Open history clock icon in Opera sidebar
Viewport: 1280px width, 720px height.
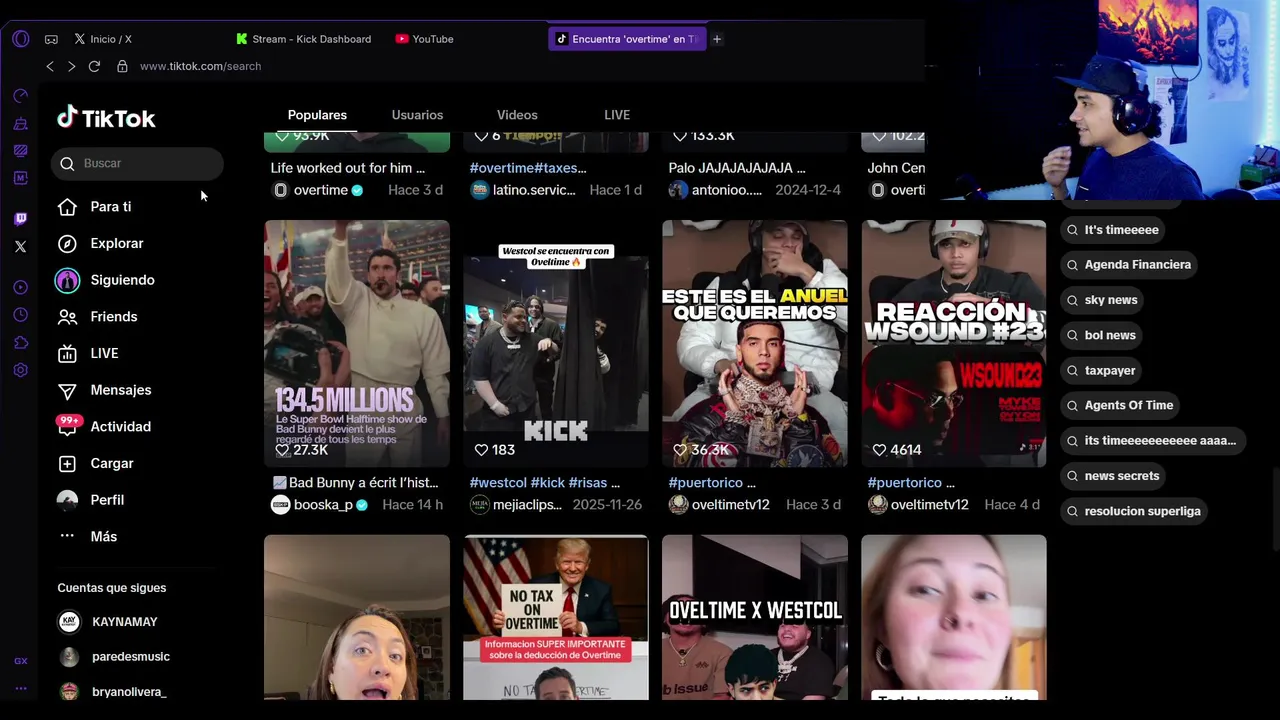click(x=21, y=315)
